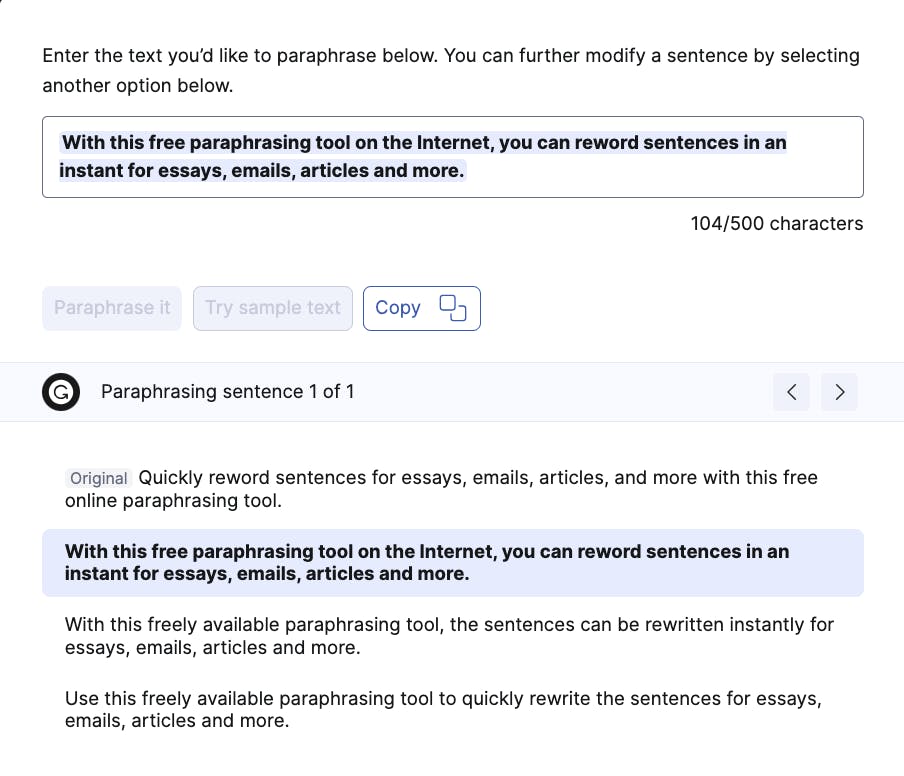Click the Grammarly G logo icon
Image resolution: width=904 pixels, height=776 pixels.
61,392
